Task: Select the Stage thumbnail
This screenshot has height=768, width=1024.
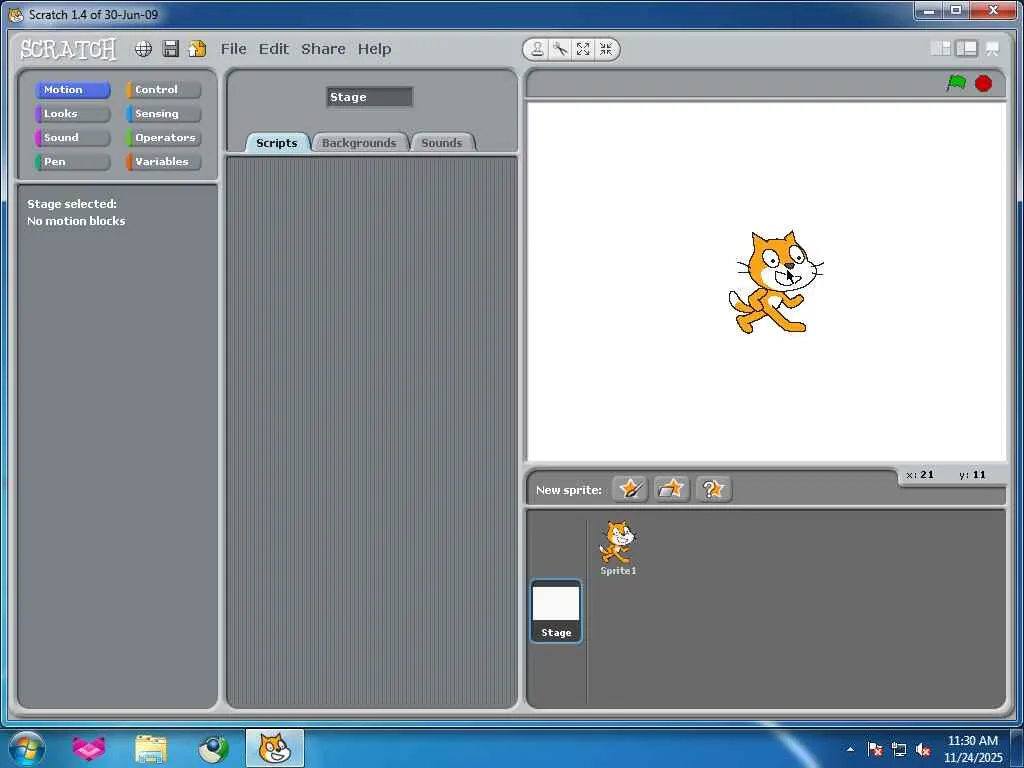Action: pos(556,611)
